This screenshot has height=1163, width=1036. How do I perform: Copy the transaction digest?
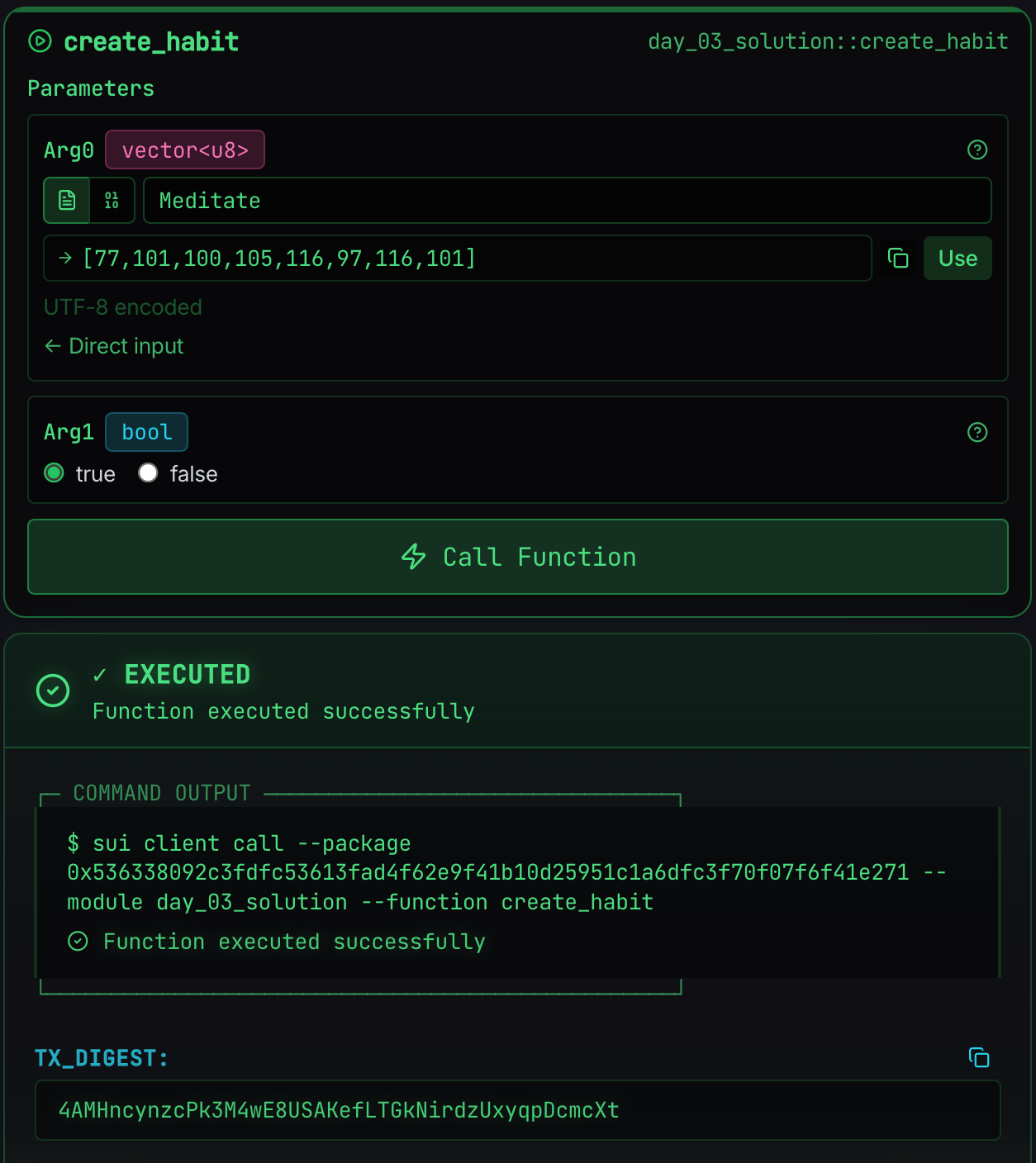point(979,1057)
